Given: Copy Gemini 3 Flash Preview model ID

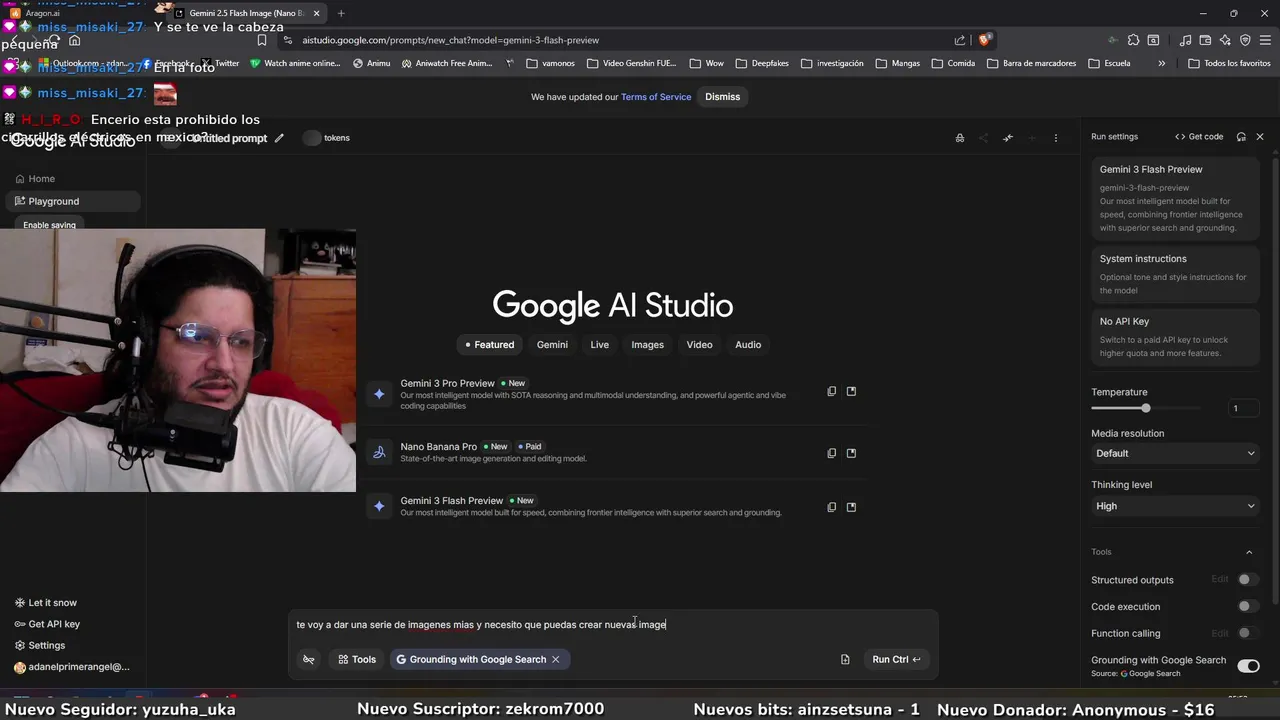Looking at the screenshot, I should [832, 507].
